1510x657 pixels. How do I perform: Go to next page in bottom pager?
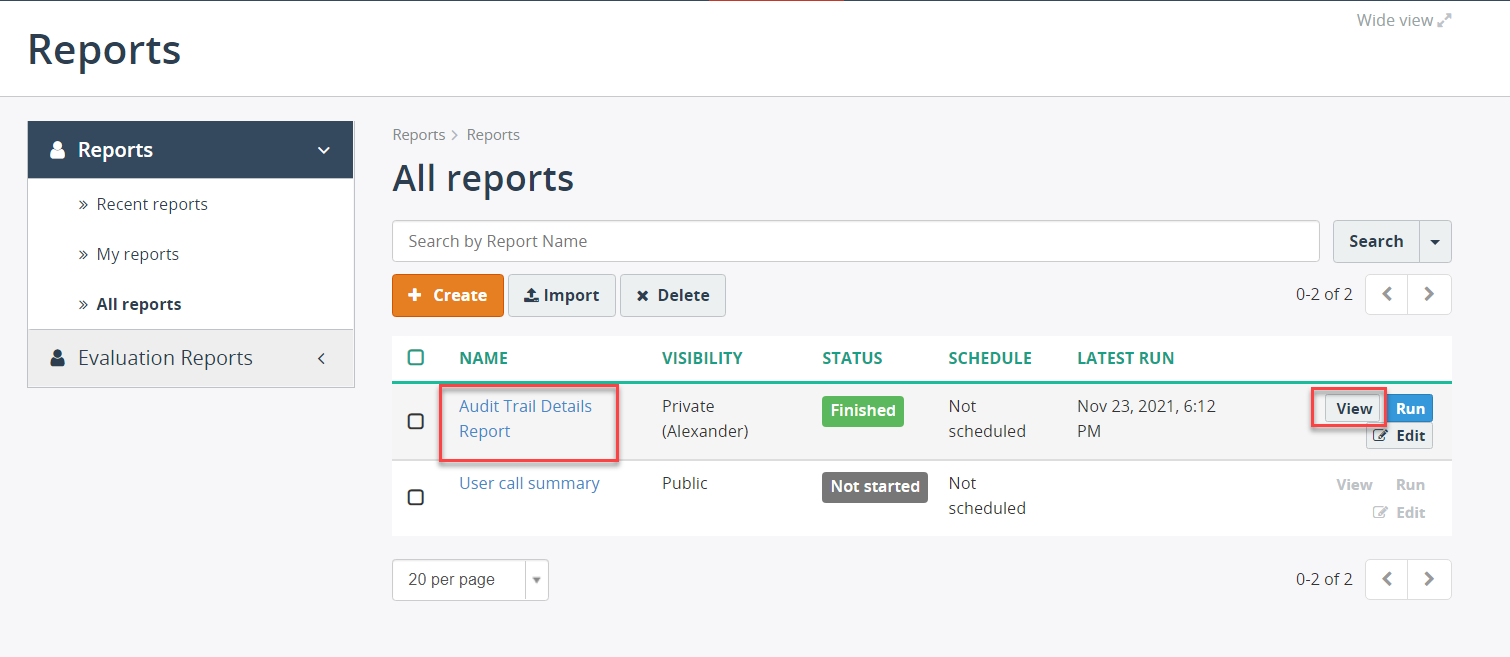click(1430, 579)
